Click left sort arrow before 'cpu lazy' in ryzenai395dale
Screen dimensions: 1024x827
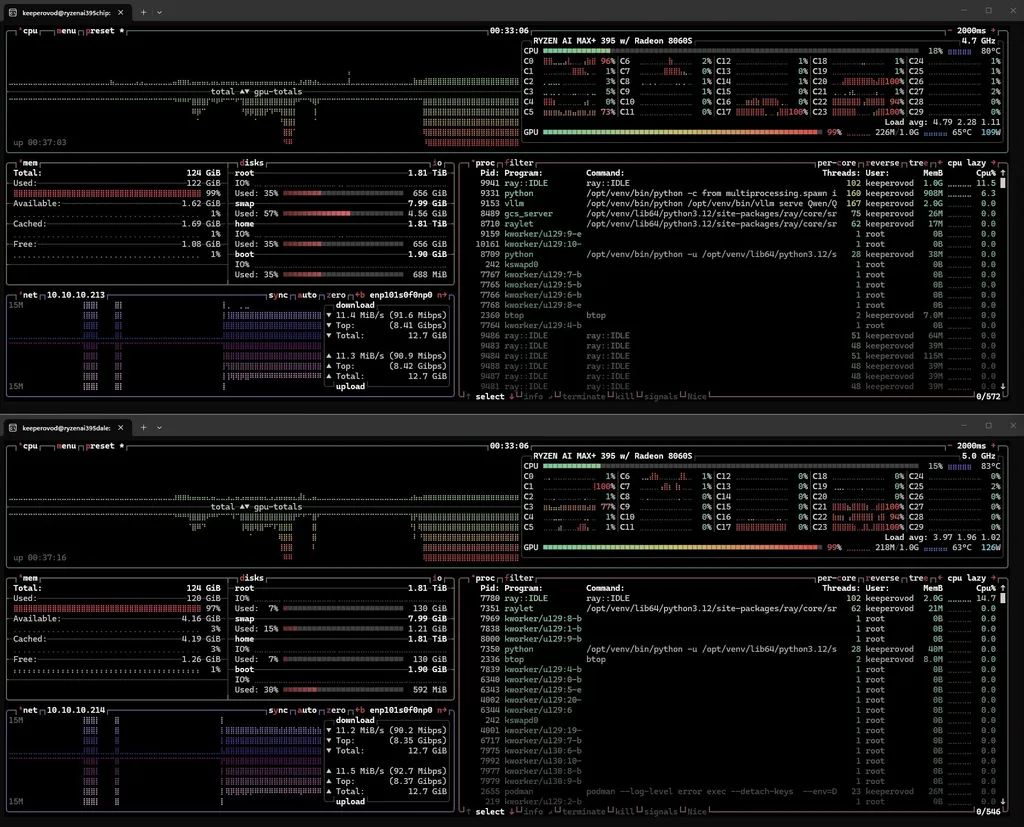click(940, 578)
